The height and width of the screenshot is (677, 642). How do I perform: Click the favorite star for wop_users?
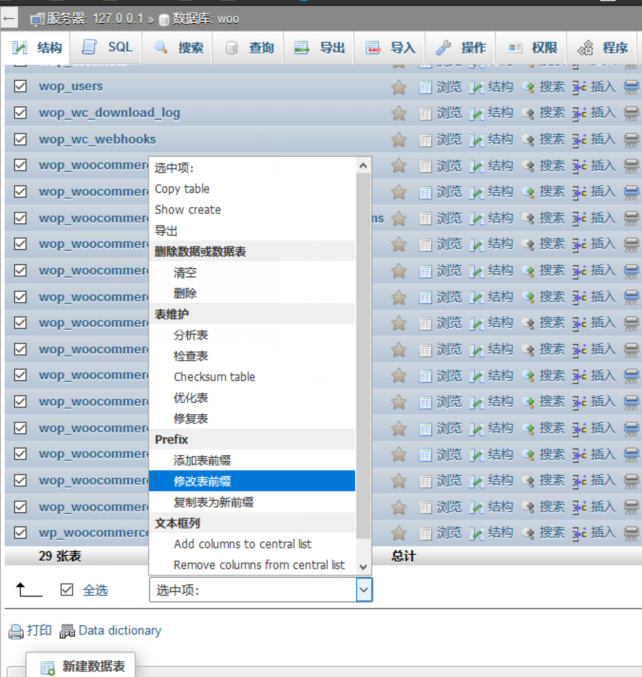pos(398,87)
